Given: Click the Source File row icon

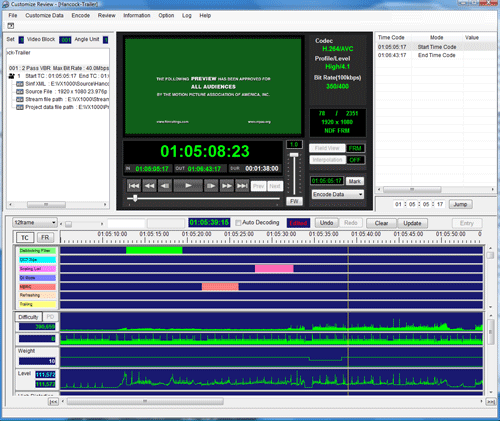Looking at the screenshot, I should click(20, 91).
